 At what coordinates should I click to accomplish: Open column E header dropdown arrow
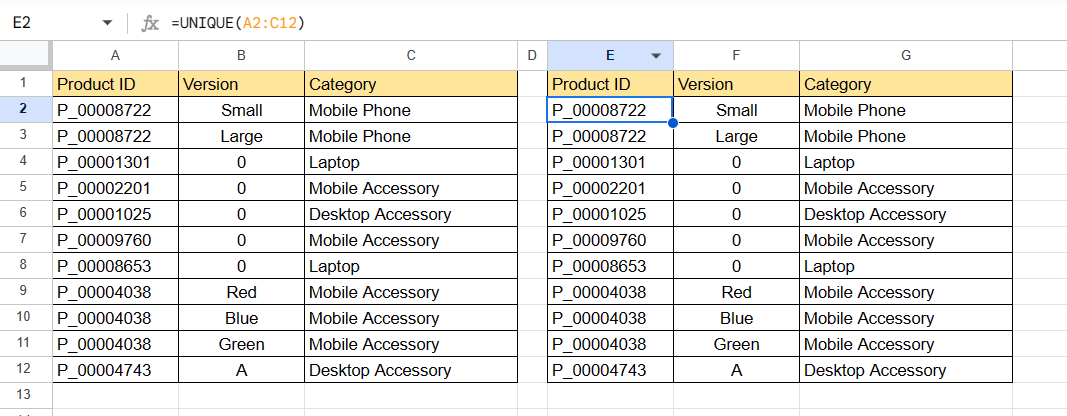657,56
